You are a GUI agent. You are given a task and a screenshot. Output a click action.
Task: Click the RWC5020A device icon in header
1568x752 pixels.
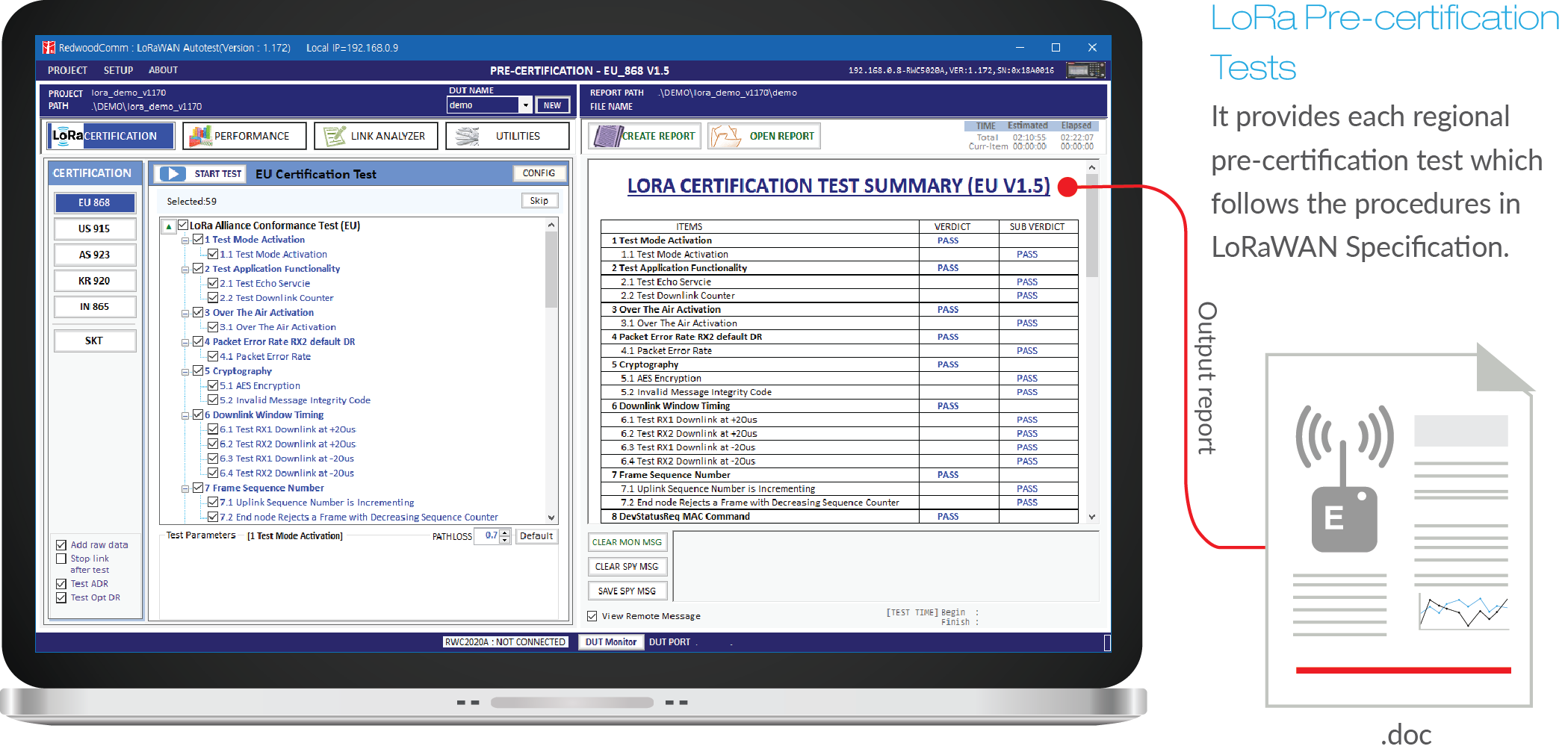(x=1085, y=70)
